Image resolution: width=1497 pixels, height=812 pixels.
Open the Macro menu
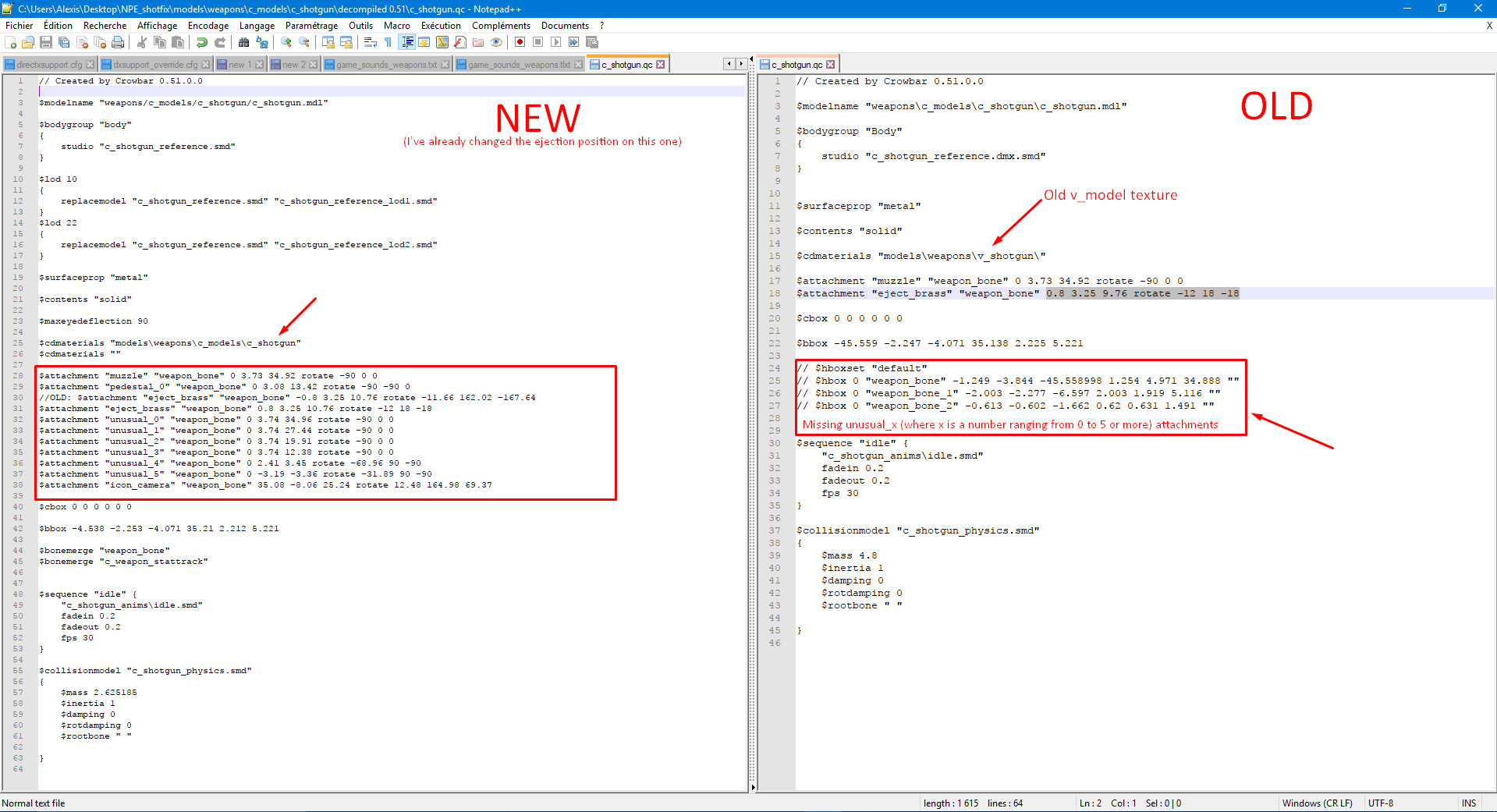click(396, 26)
